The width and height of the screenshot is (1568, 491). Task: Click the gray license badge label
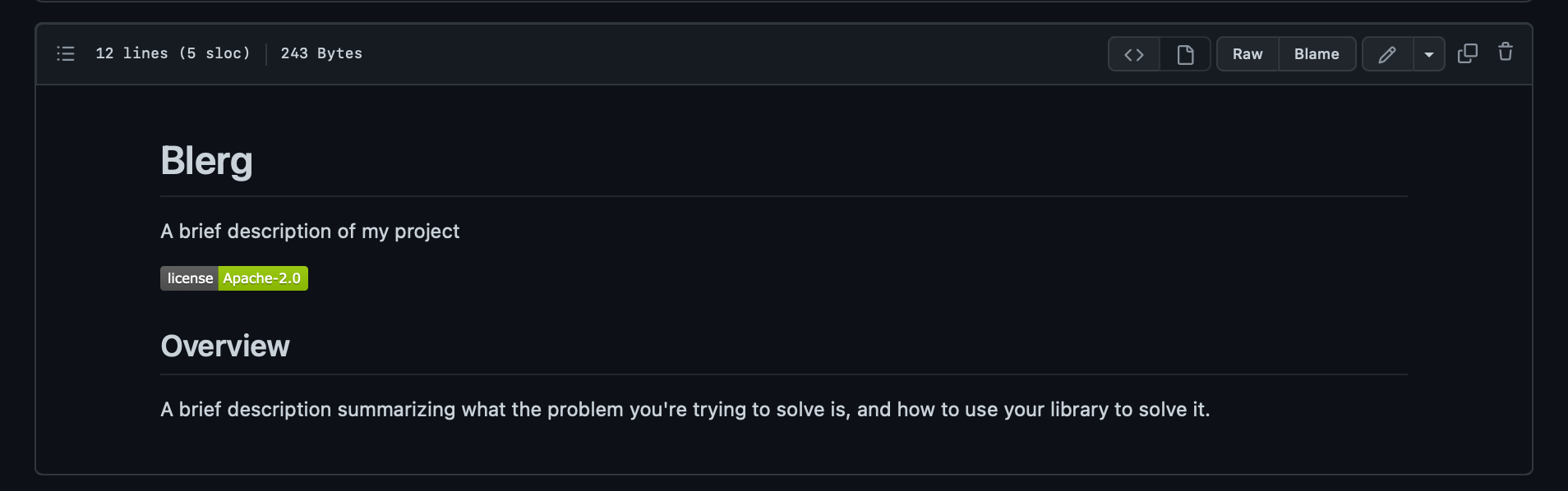point(189,278)
